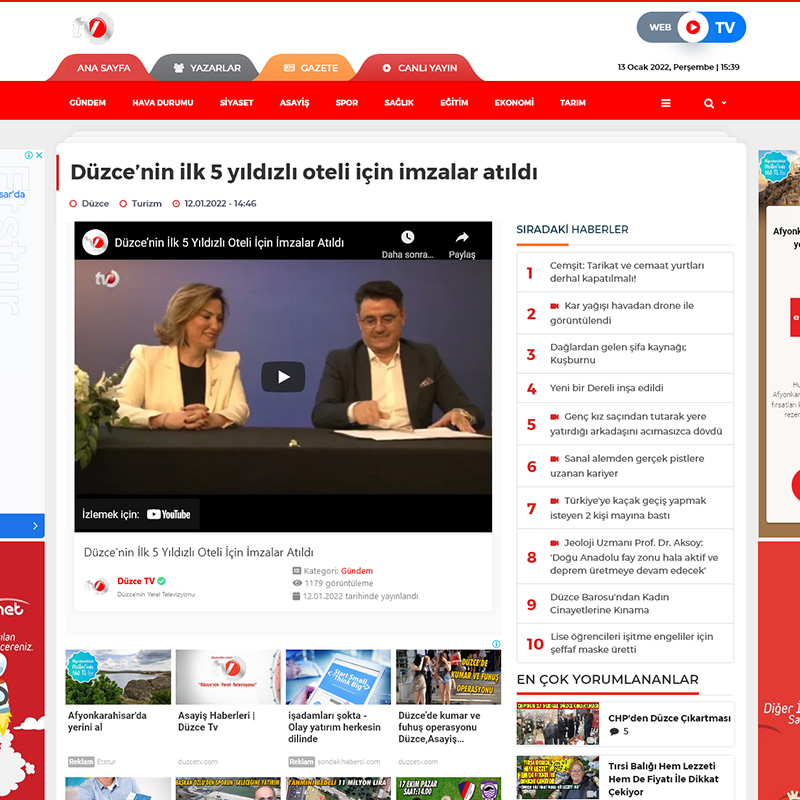Select the GAZETE tab
The image size is (800, 800).
(311, 68)
